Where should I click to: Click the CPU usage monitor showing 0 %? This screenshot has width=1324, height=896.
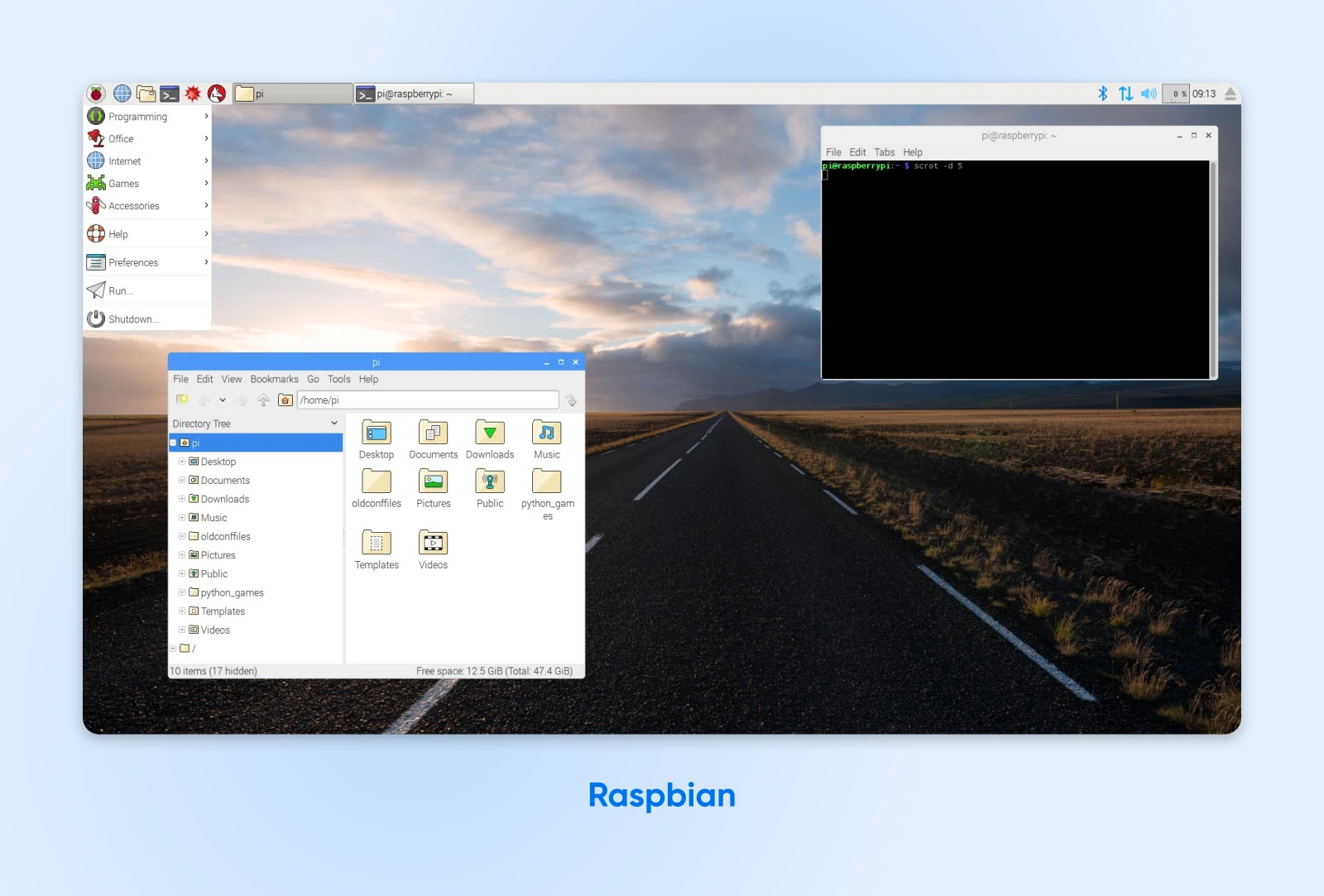tap(1176, 93)
